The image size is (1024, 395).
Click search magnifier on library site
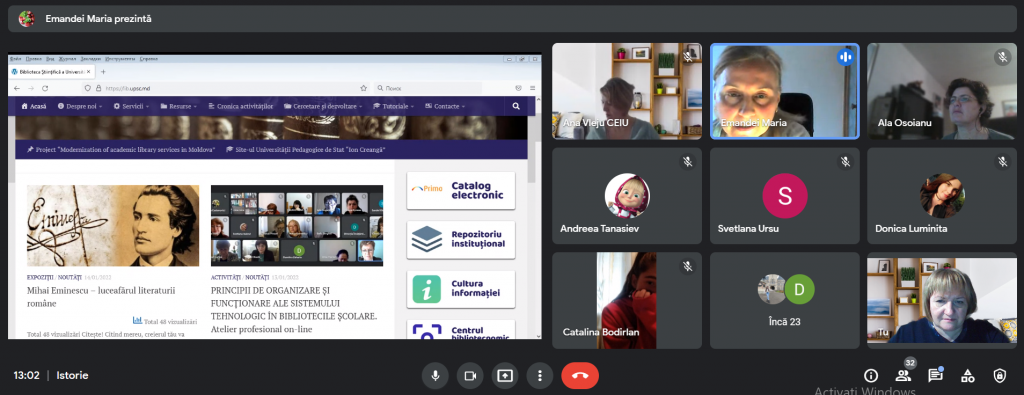click(517, 106)
